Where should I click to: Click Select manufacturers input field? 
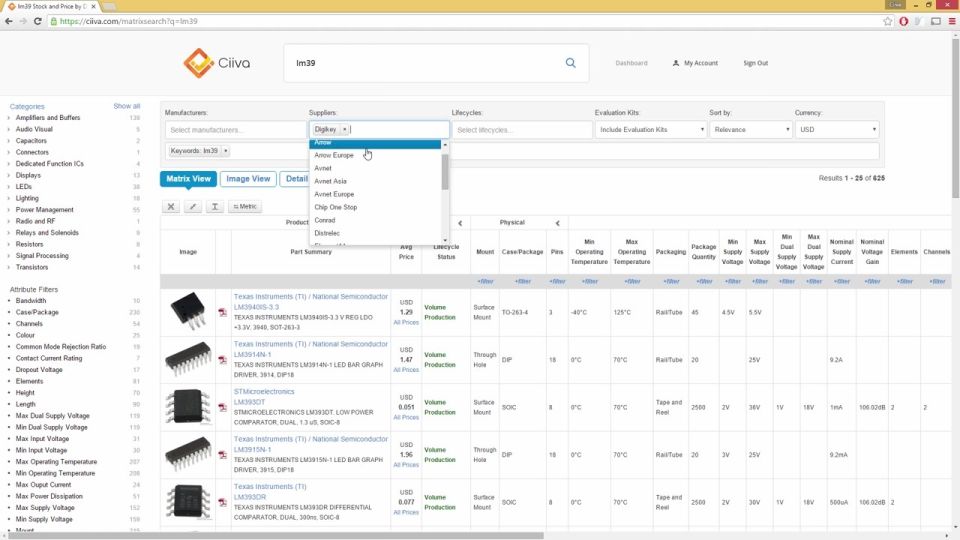point(235,130)
